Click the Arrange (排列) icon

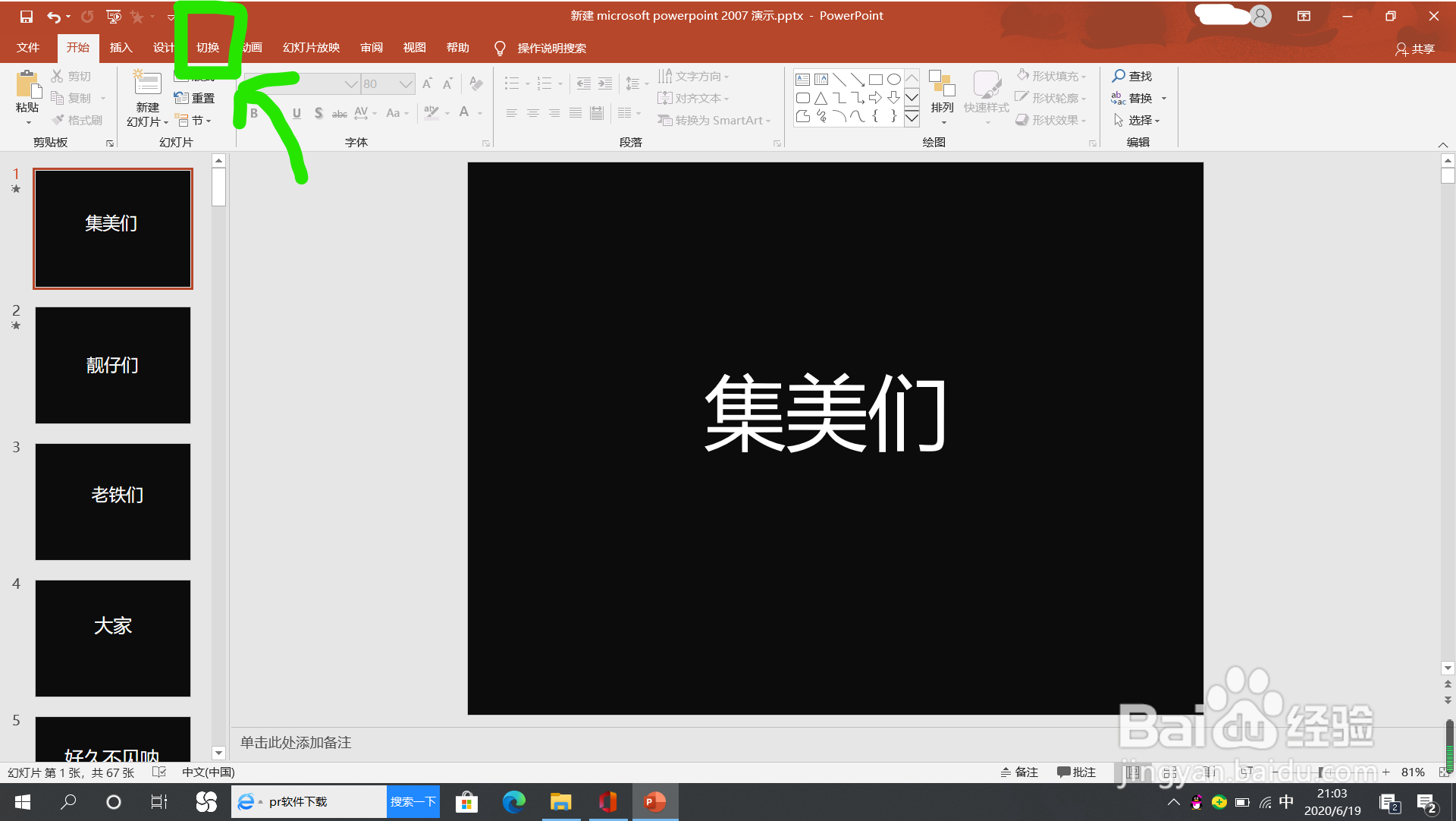click(x=942, y=85)
